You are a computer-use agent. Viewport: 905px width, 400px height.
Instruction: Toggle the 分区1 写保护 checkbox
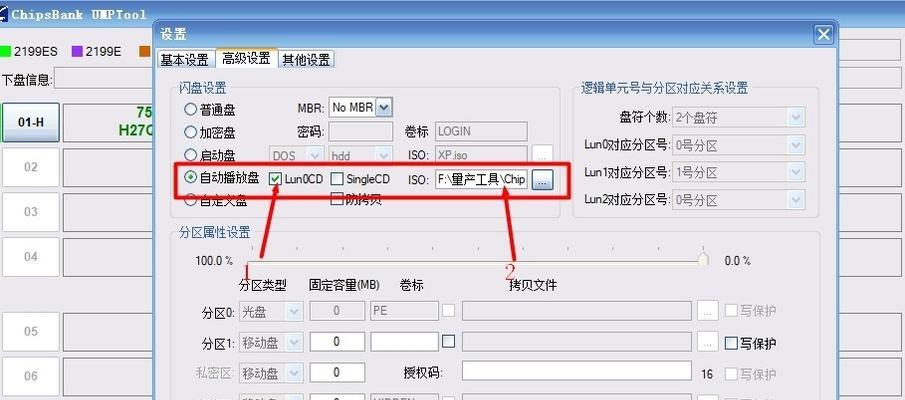click(731, 343)
